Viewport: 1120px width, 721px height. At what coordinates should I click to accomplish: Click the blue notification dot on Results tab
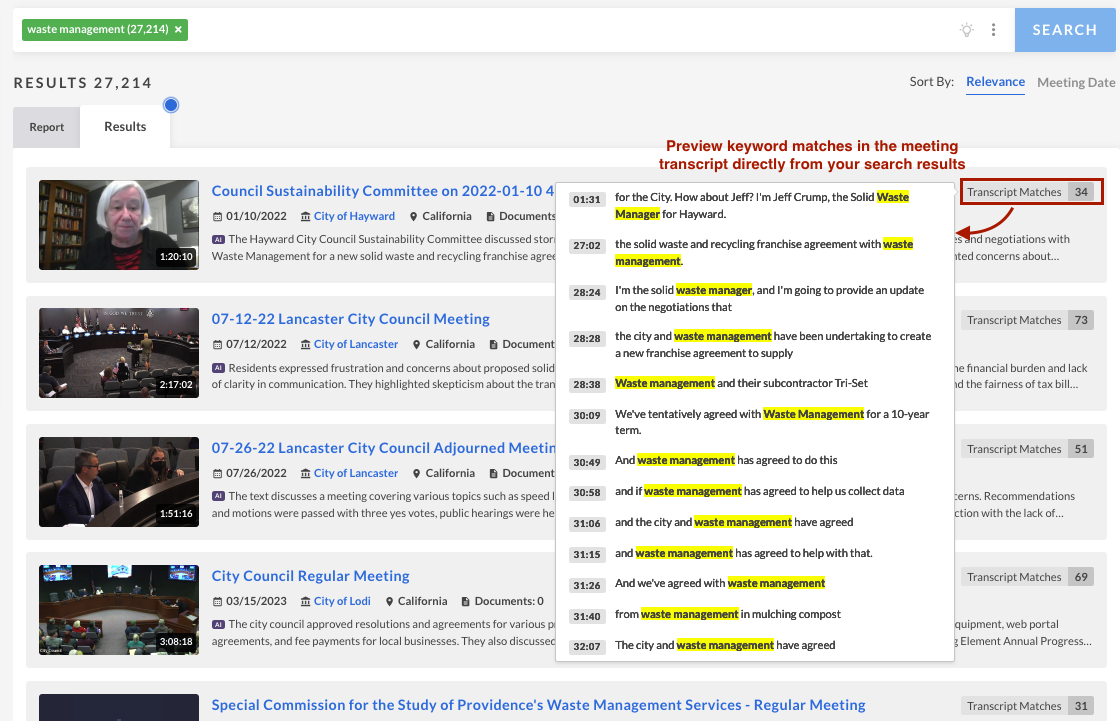pos(171,105)
